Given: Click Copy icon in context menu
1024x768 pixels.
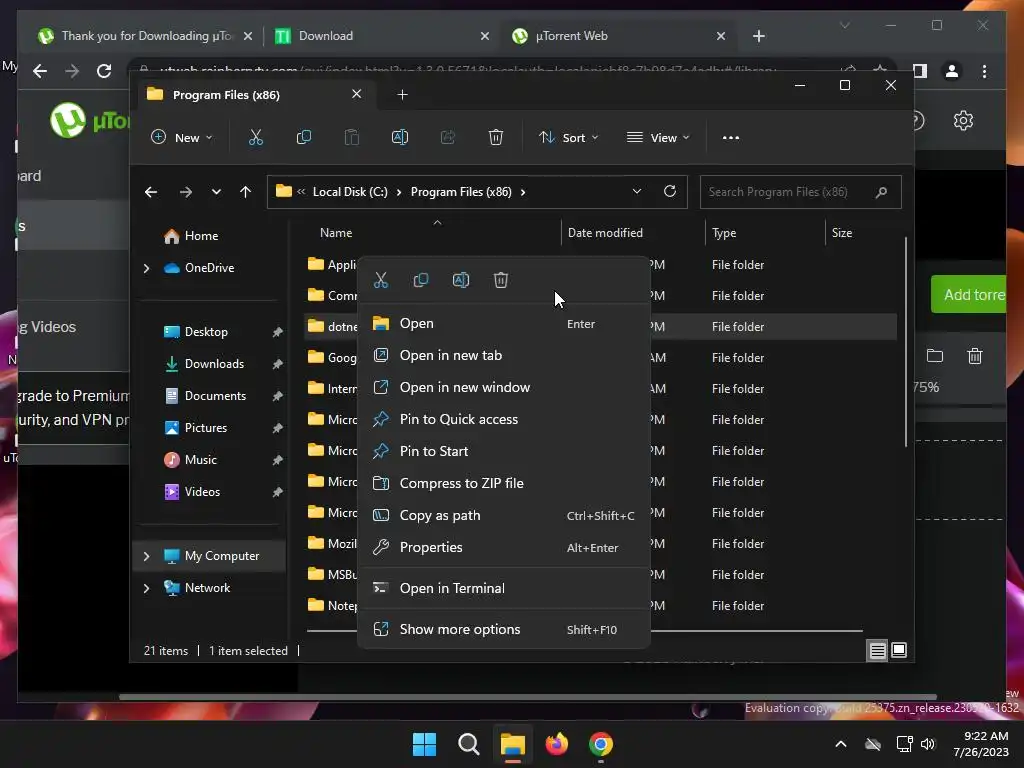Looking at the screenshot, I should (x=421, y=280).
